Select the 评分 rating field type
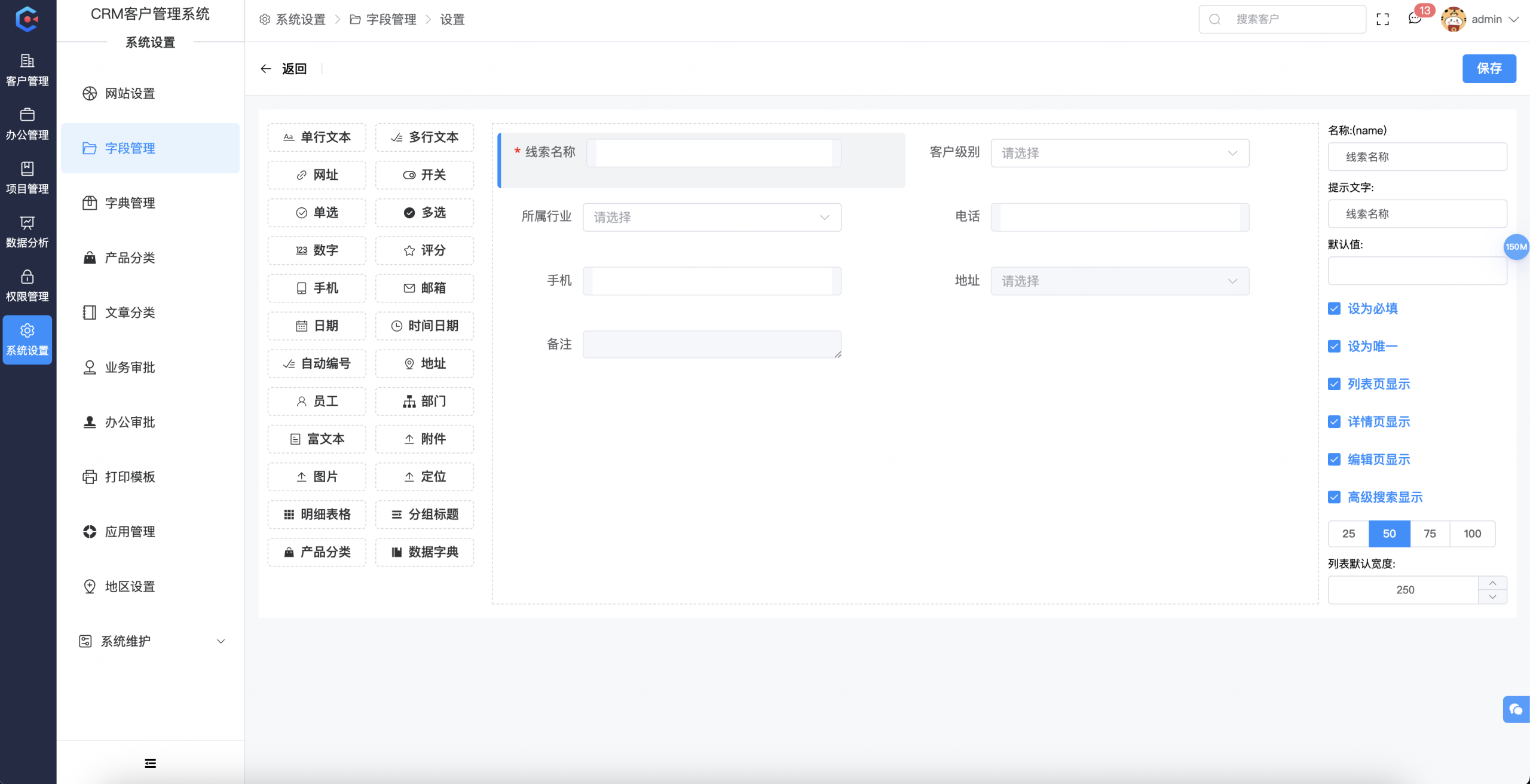Viewport: 1530px width, 784px height. (x=424, y=250)
